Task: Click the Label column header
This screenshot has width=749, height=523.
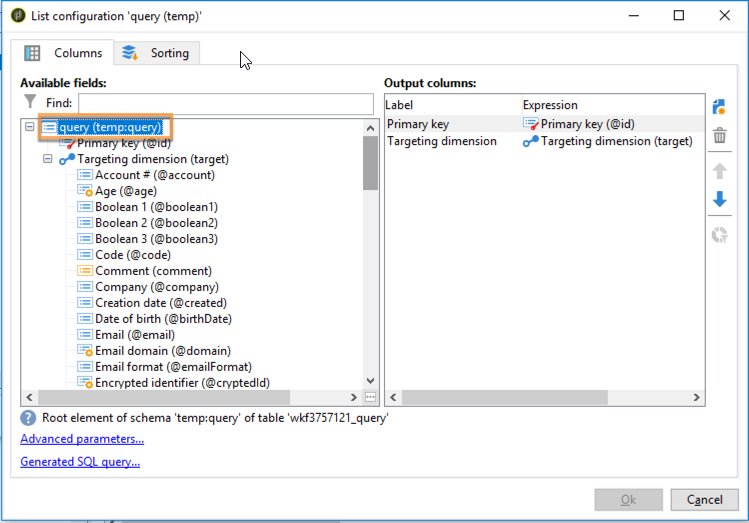Action: [x=453, y=105]
